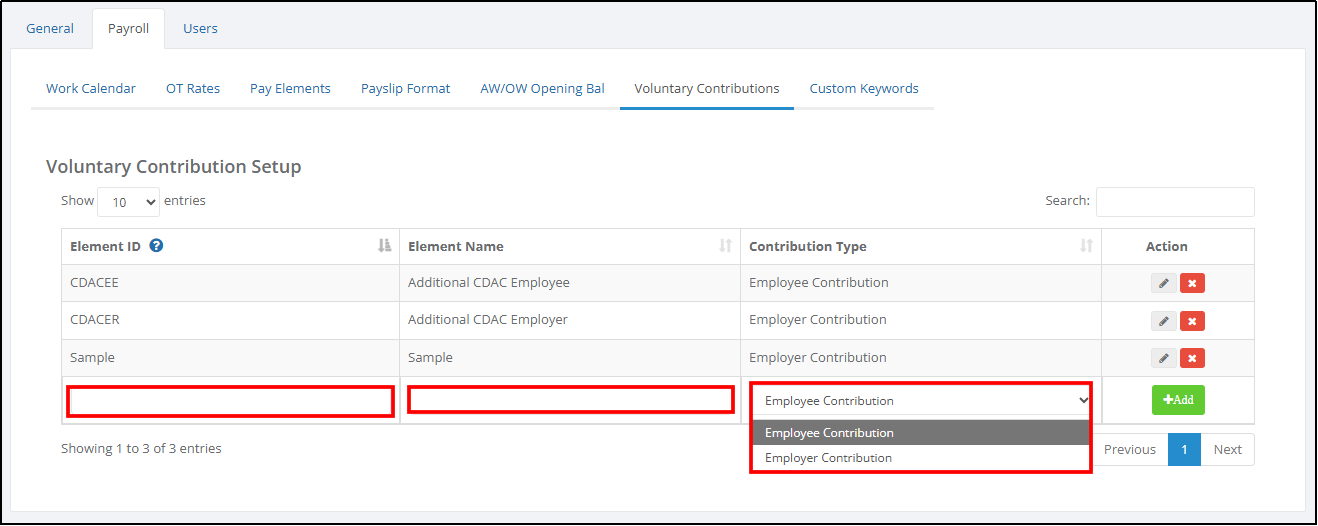Choose Employer Contribution in dropdown list

pyautogui.click(x=921, y=458)
